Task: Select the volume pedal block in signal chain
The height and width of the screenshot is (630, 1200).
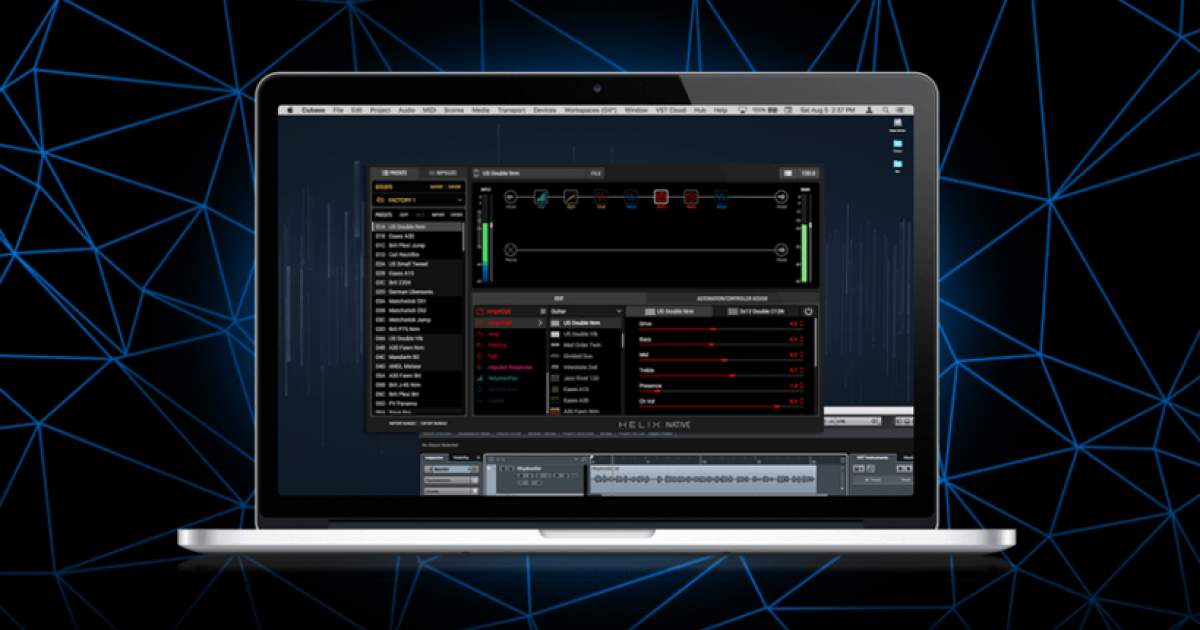Action: click(540, 197)
